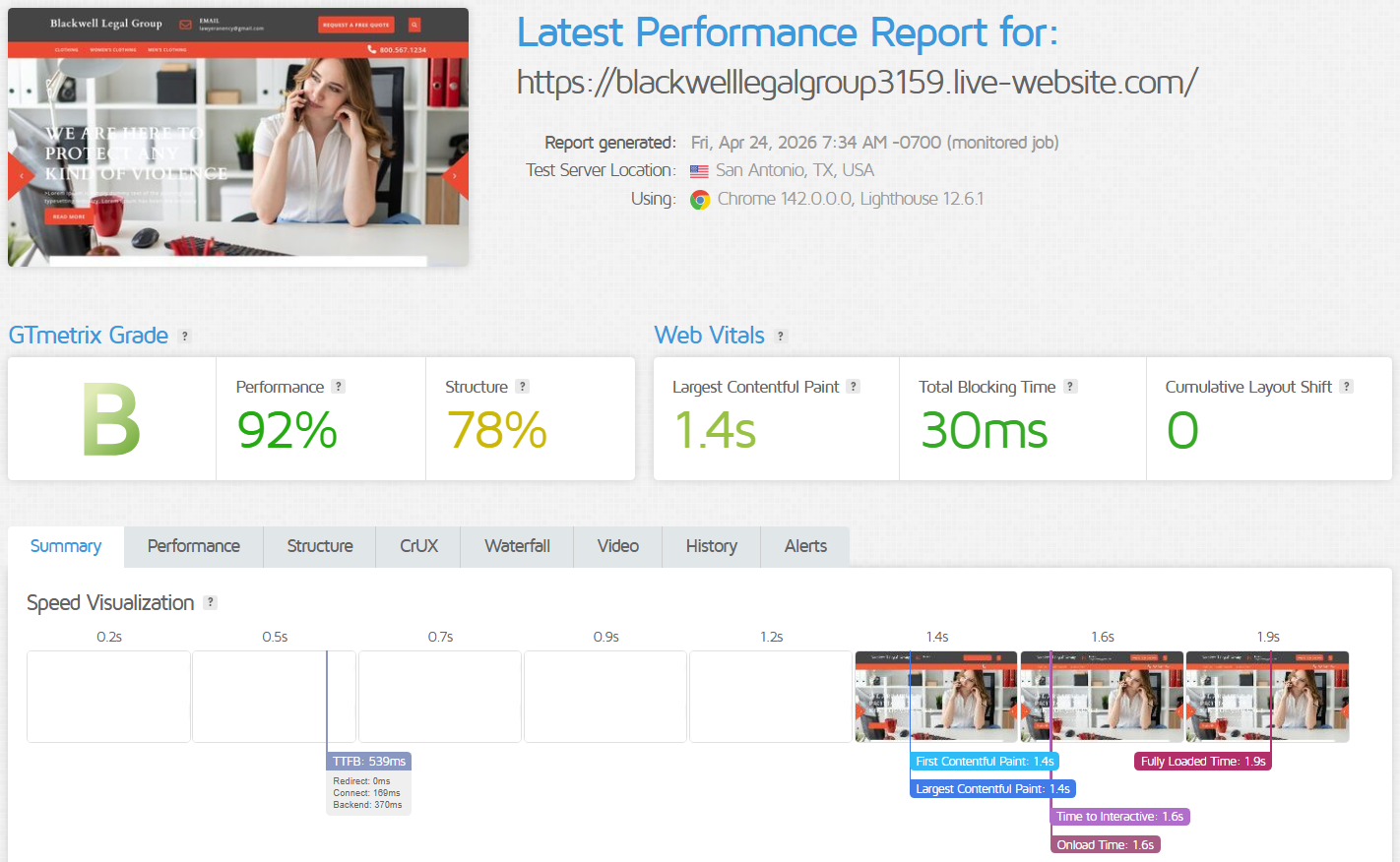Open help icon for Largest Contentful Paint
Viewport: 1400px width, 862px height.
coord(854,387)
